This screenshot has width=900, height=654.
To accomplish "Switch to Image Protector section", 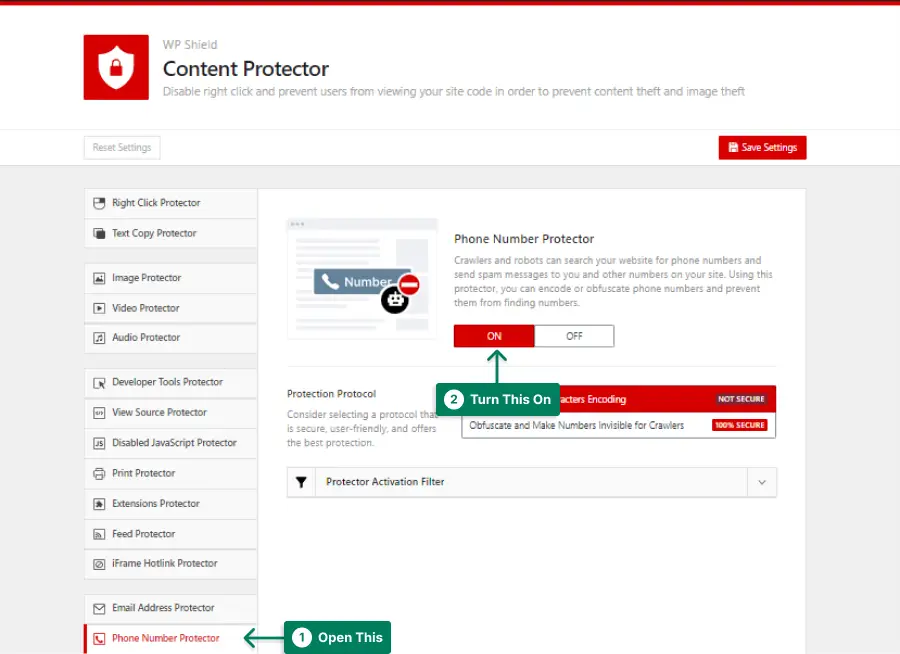I will click(x=170, y=278).
